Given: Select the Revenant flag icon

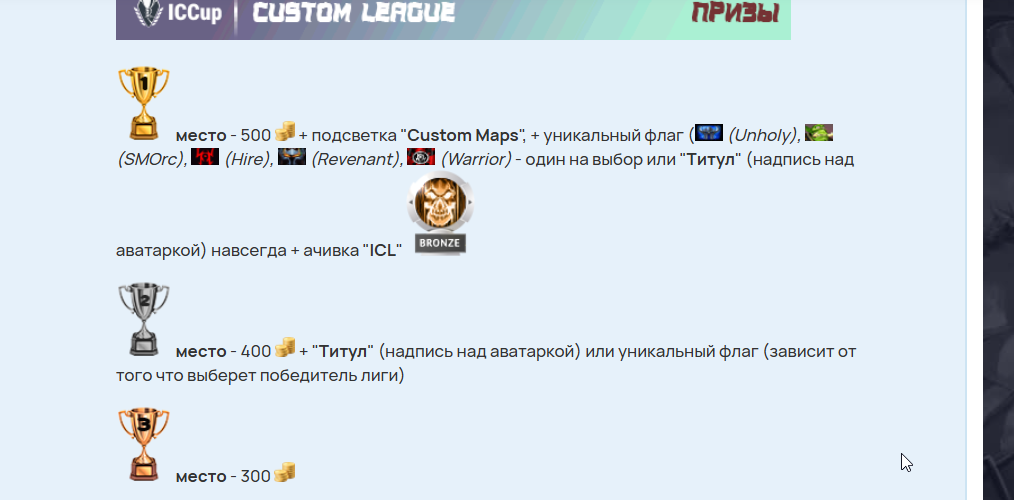Looking at the screenshot, I should (292, 157).
